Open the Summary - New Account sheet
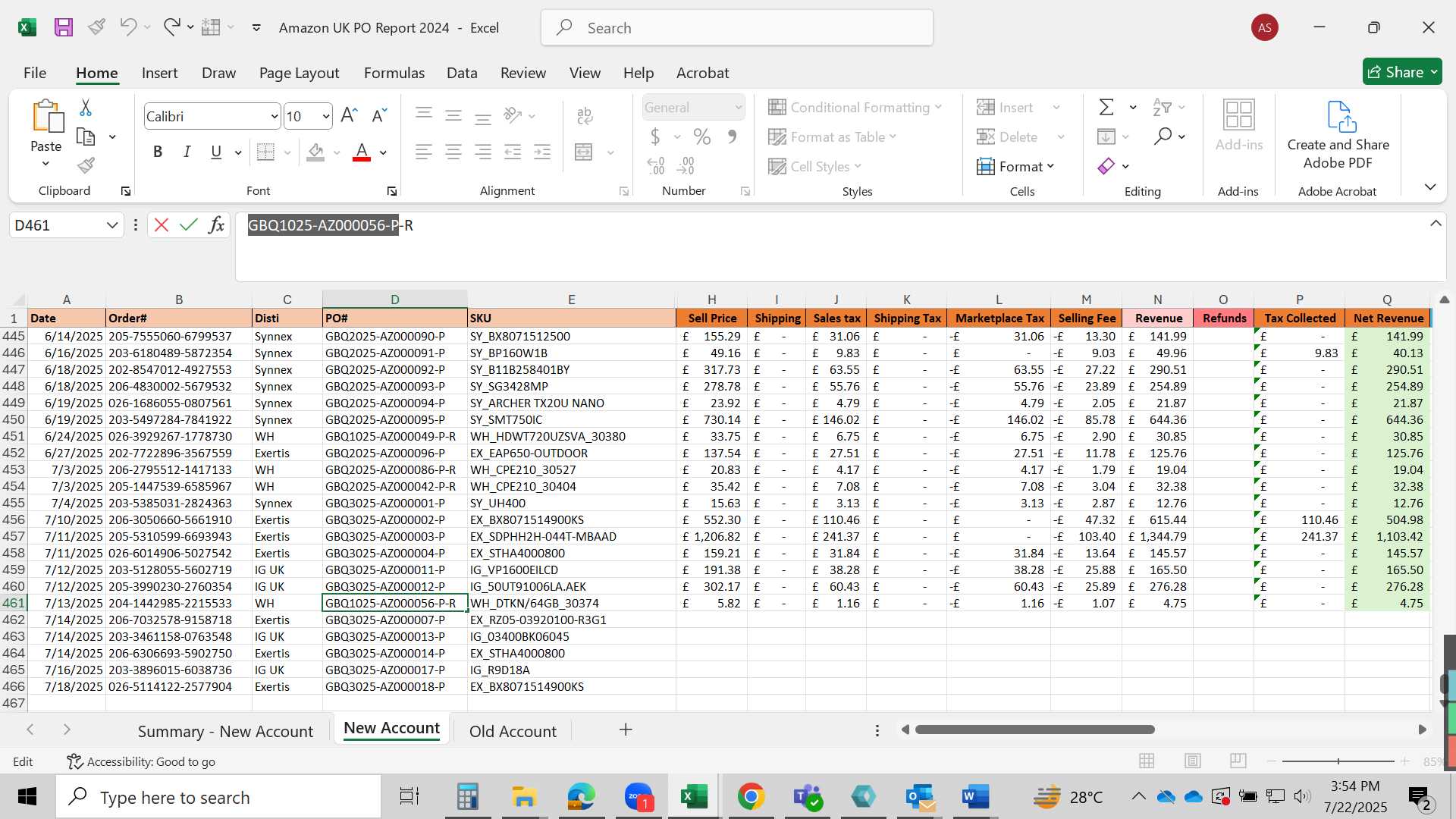Screen dimensions: 1456x819 point(225,731)
